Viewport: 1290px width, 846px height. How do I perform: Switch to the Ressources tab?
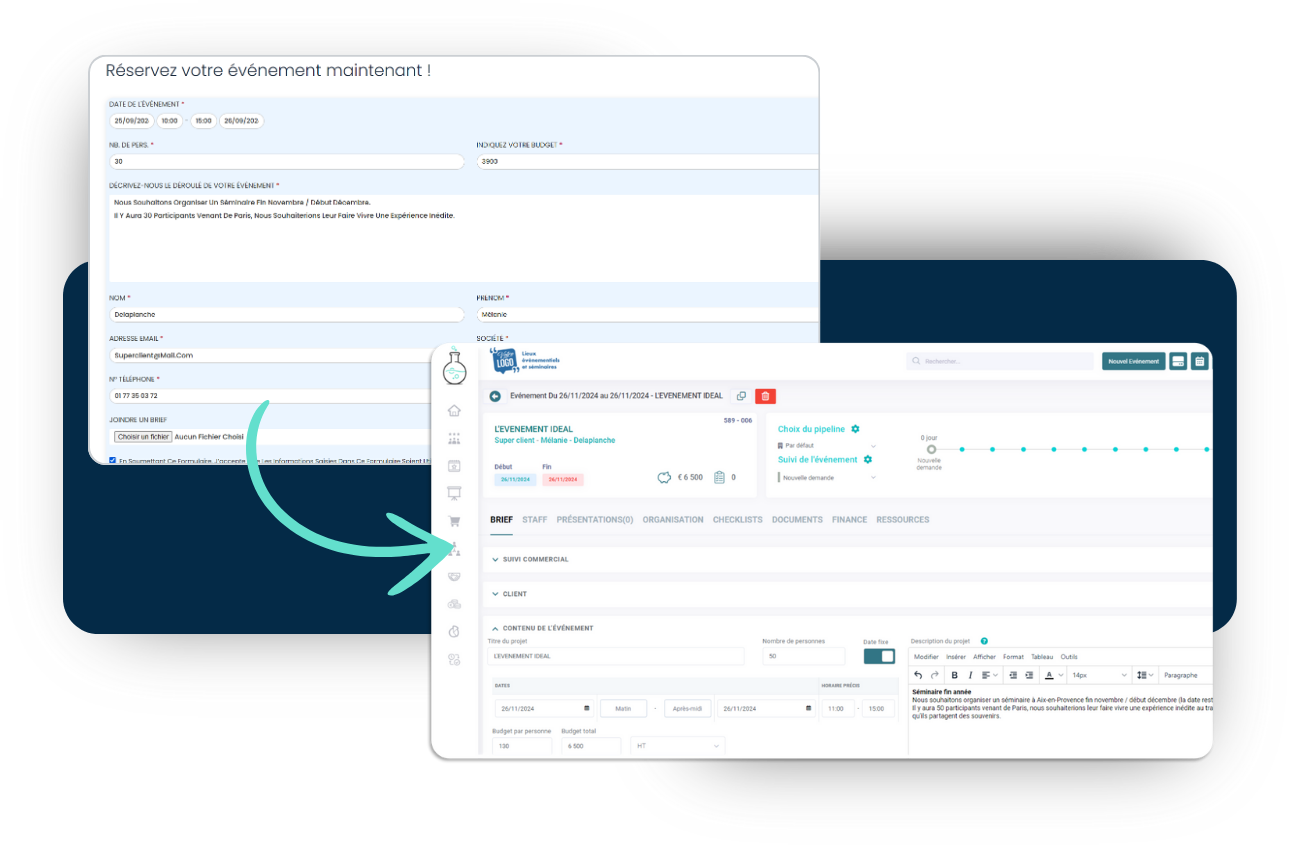click(903, 520)
